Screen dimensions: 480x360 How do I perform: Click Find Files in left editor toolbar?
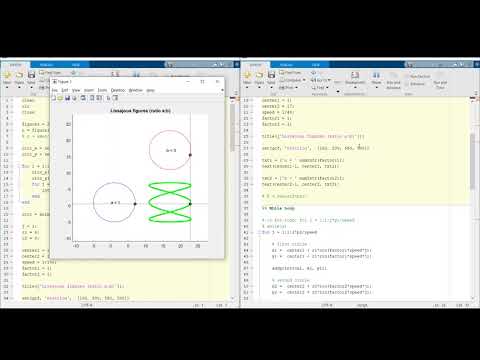pyautogui.click(x=49, y=72)
